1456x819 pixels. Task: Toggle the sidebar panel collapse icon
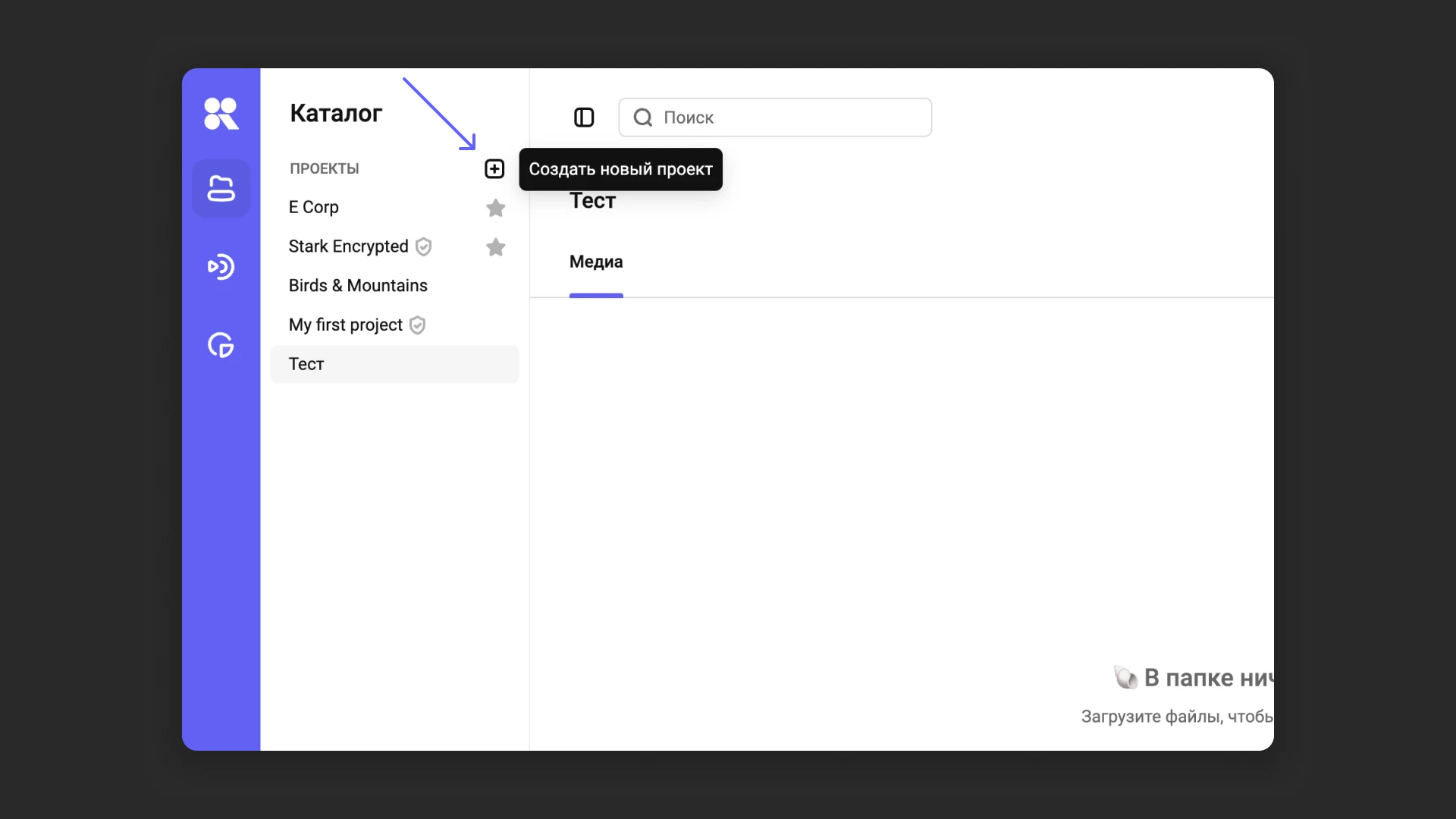pyautogui.click(x=584, y=118)
